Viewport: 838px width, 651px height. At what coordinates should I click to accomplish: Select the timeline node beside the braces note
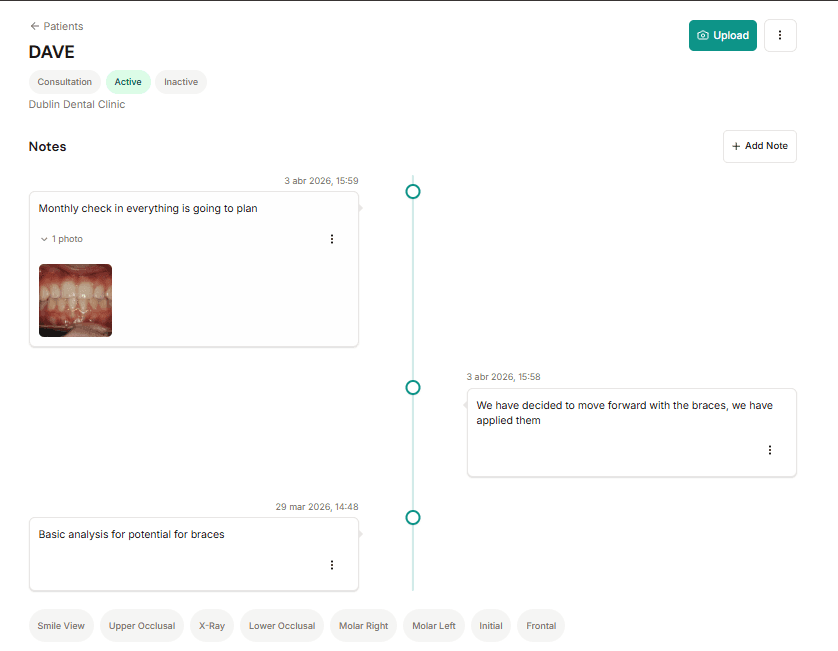coord(413,387)
